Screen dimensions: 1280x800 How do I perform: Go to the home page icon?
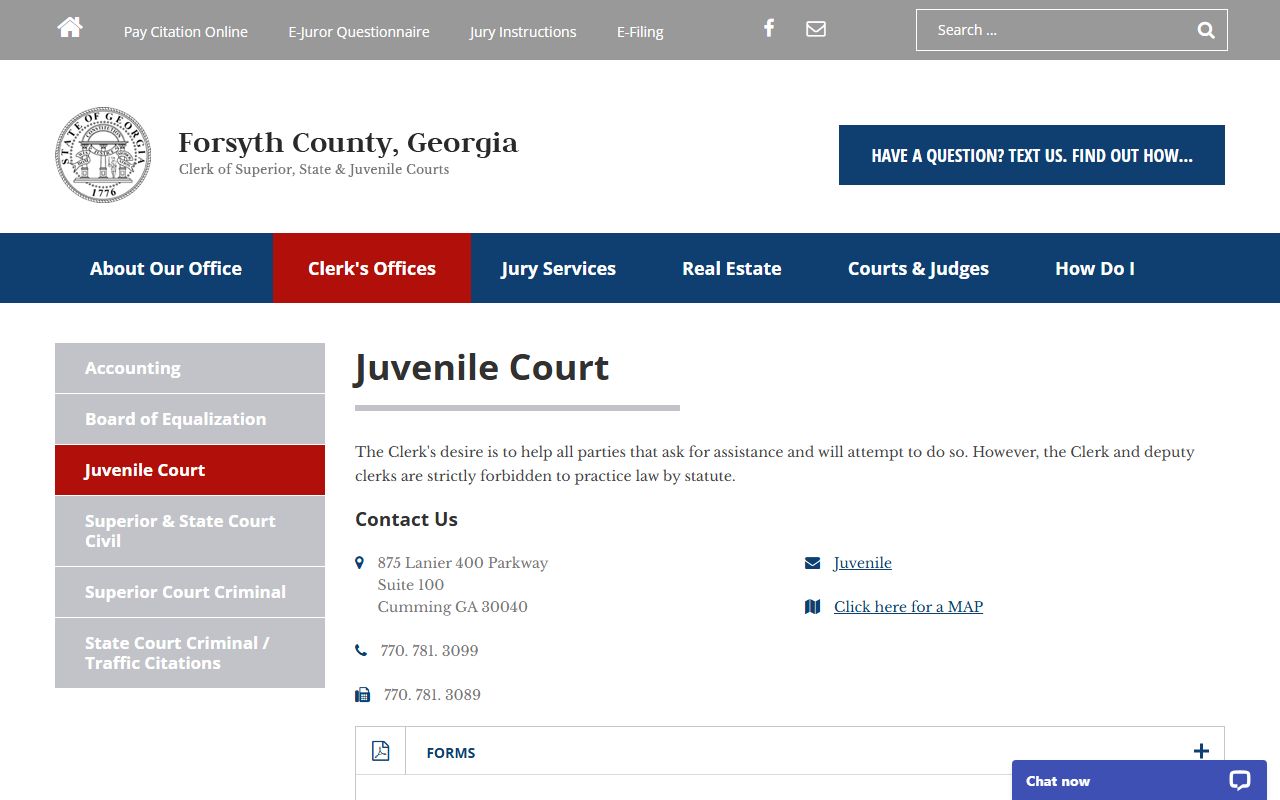coord(70,28)
